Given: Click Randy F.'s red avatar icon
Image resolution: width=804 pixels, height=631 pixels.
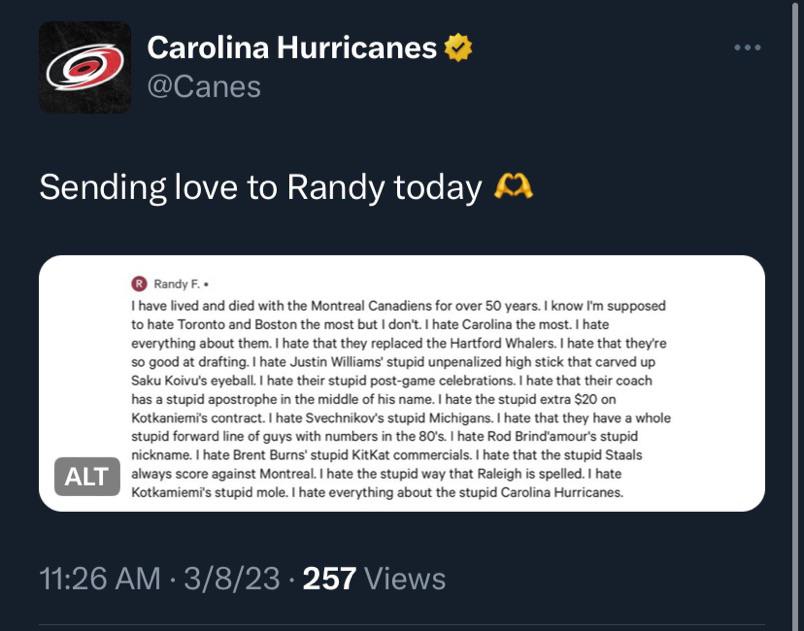Looking at the screenshot, I should point(140,284).
